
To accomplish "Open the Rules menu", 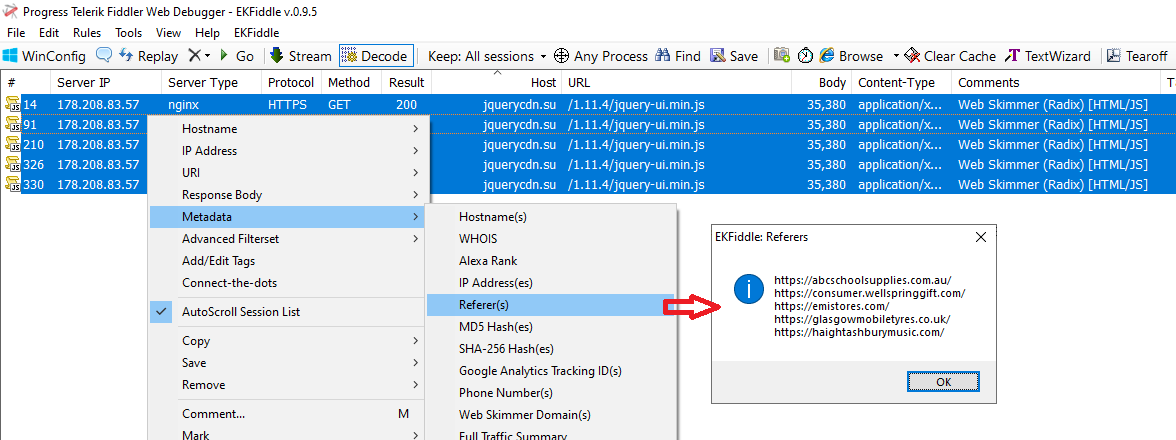I will [x=87, y=33].
